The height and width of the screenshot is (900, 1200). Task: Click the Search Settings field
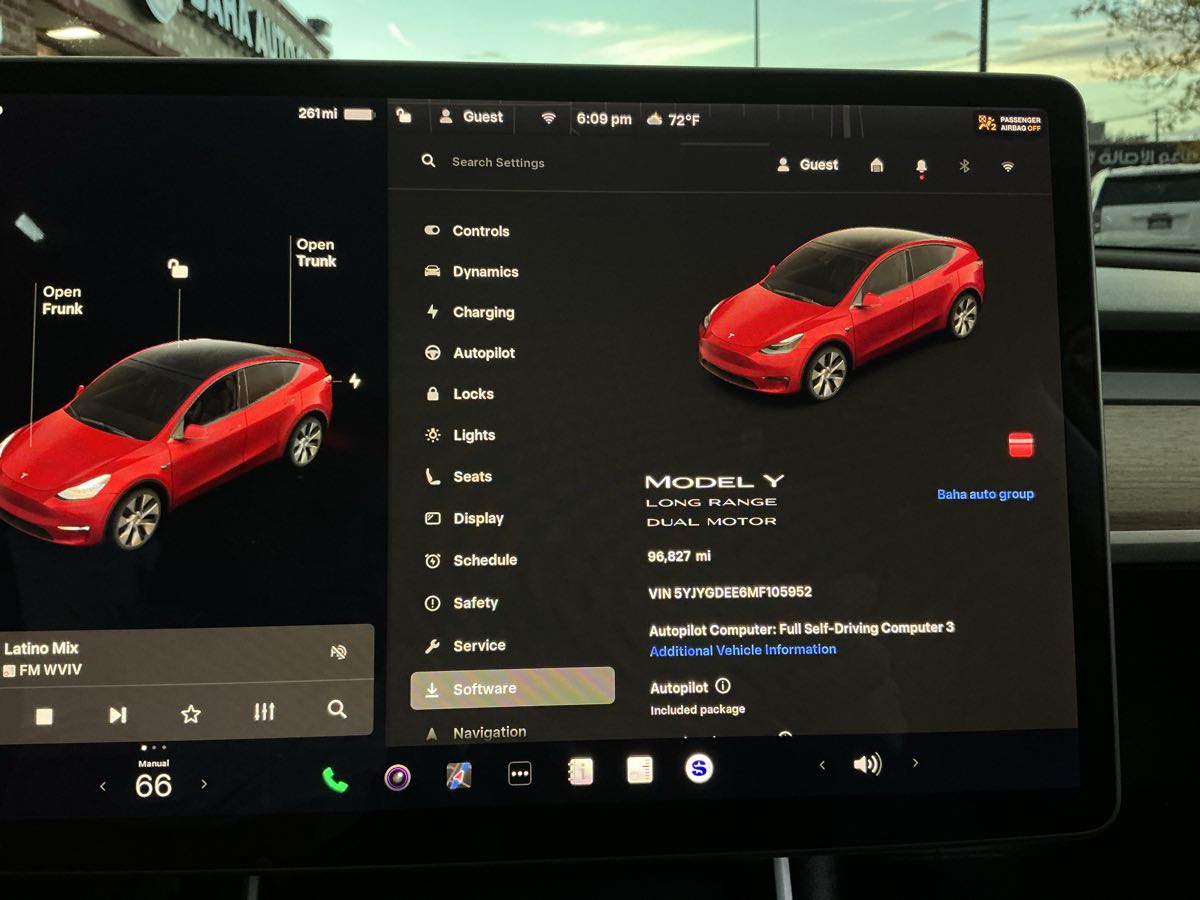click(498, 162)
